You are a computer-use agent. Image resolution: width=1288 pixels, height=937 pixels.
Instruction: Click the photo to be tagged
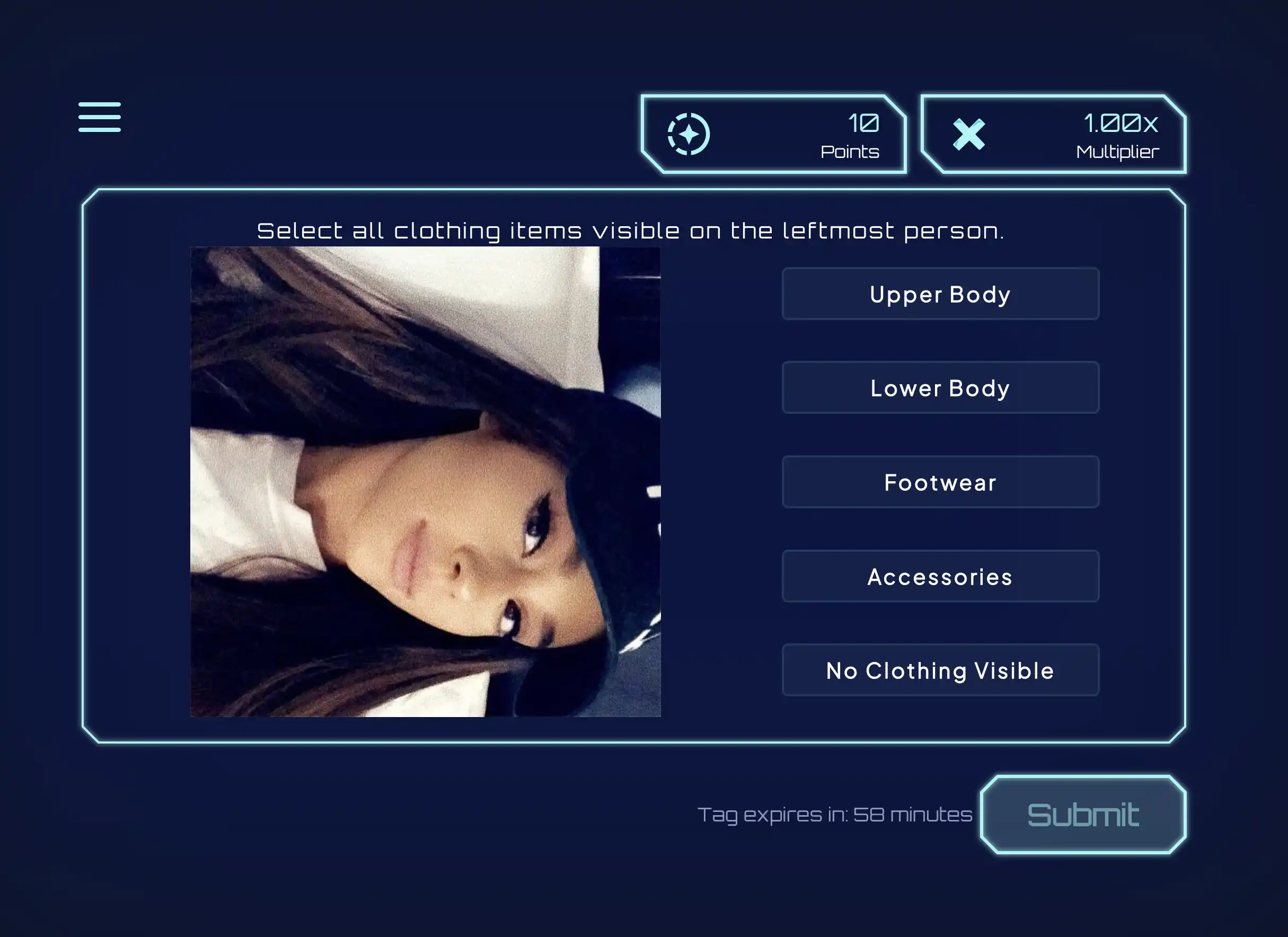coord(425,482)
